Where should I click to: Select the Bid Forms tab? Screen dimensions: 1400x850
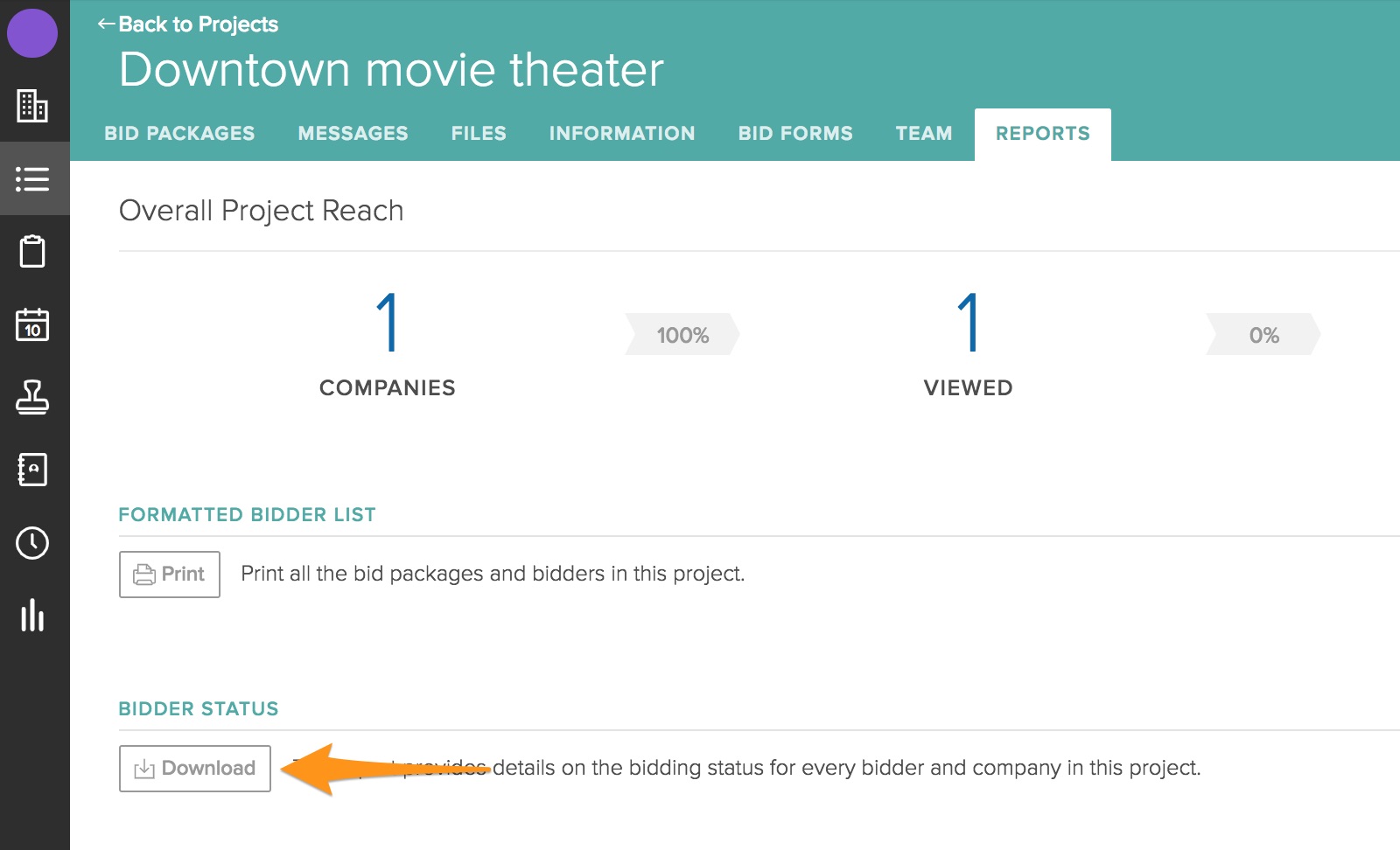(x=795, y=134)
